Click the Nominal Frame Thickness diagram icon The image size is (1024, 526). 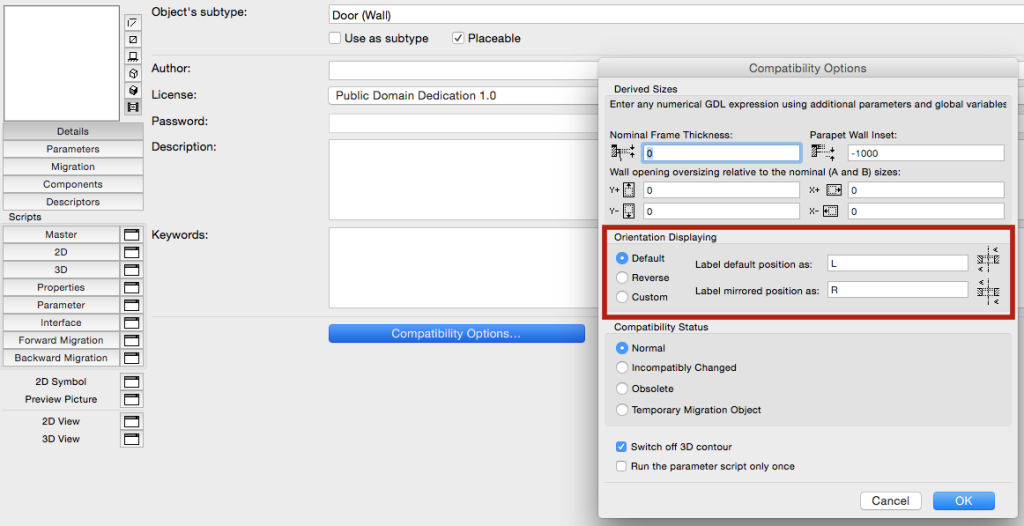click(622, 153)
